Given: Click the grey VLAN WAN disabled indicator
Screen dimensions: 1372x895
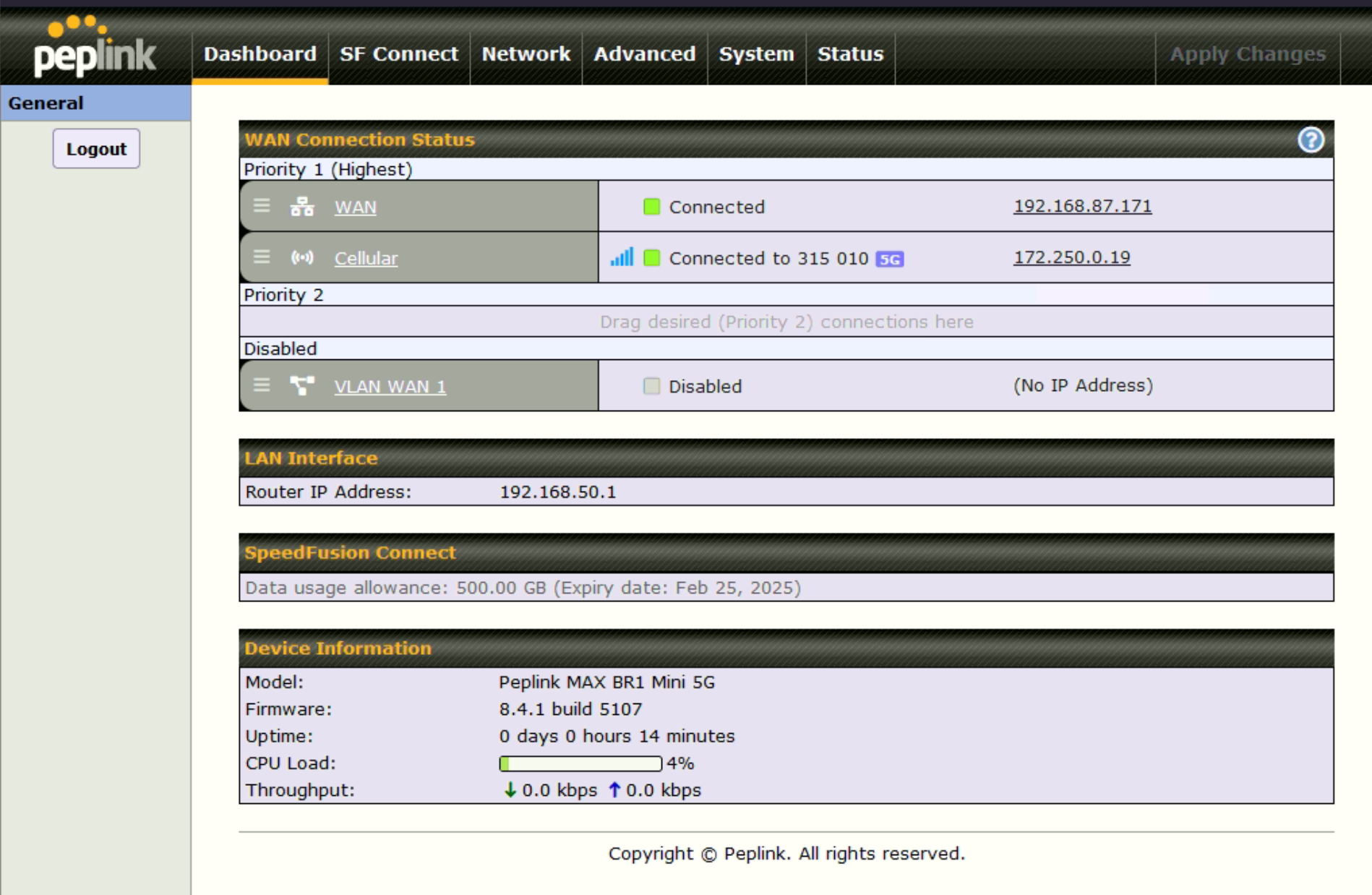Looking at the screenshot, I should 651,386.
